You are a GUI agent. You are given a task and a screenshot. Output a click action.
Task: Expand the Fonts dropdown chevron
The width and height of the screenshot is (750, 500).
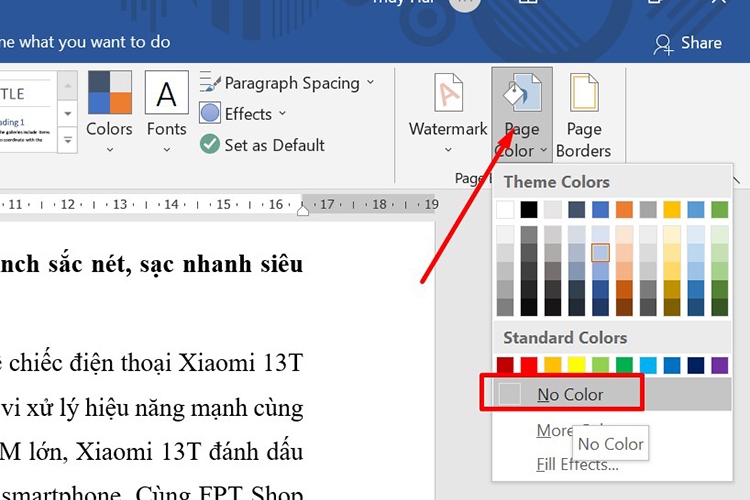[166, 150]
